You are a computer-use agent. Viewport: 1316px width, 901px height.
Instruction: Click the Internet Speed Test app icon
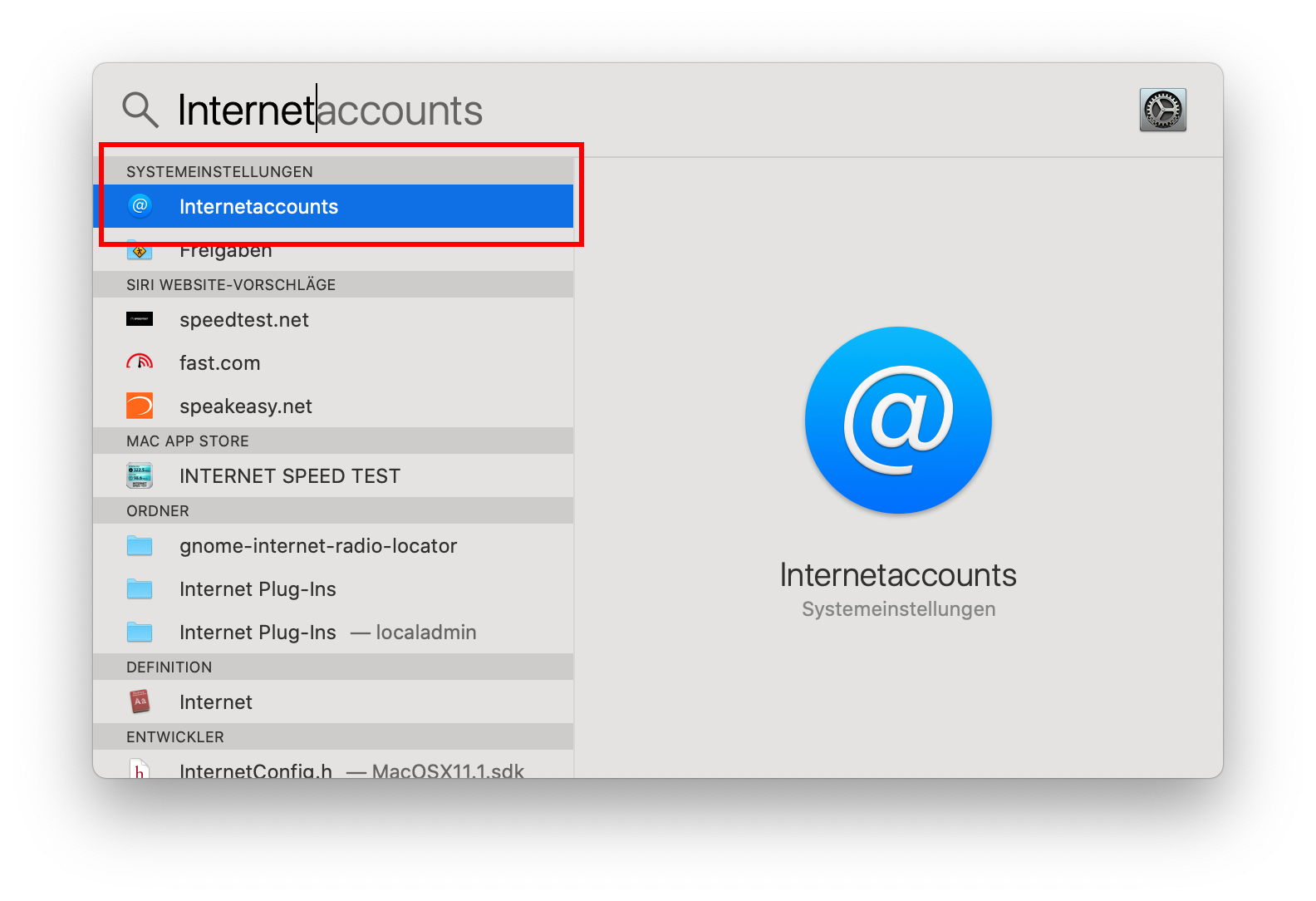[x=140, y=475]
